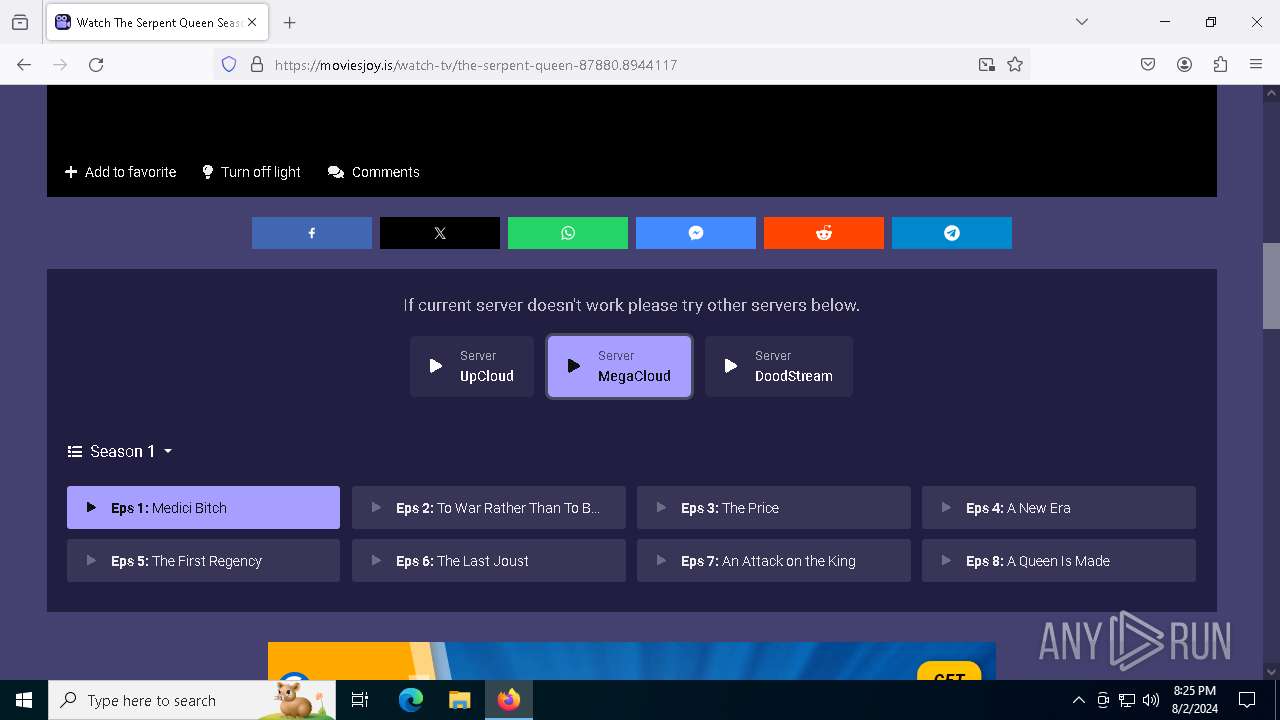This screenshot has width=1280, height=720.
Task: Play Eps 6: The Last Joust
Action: coord(489,560)
